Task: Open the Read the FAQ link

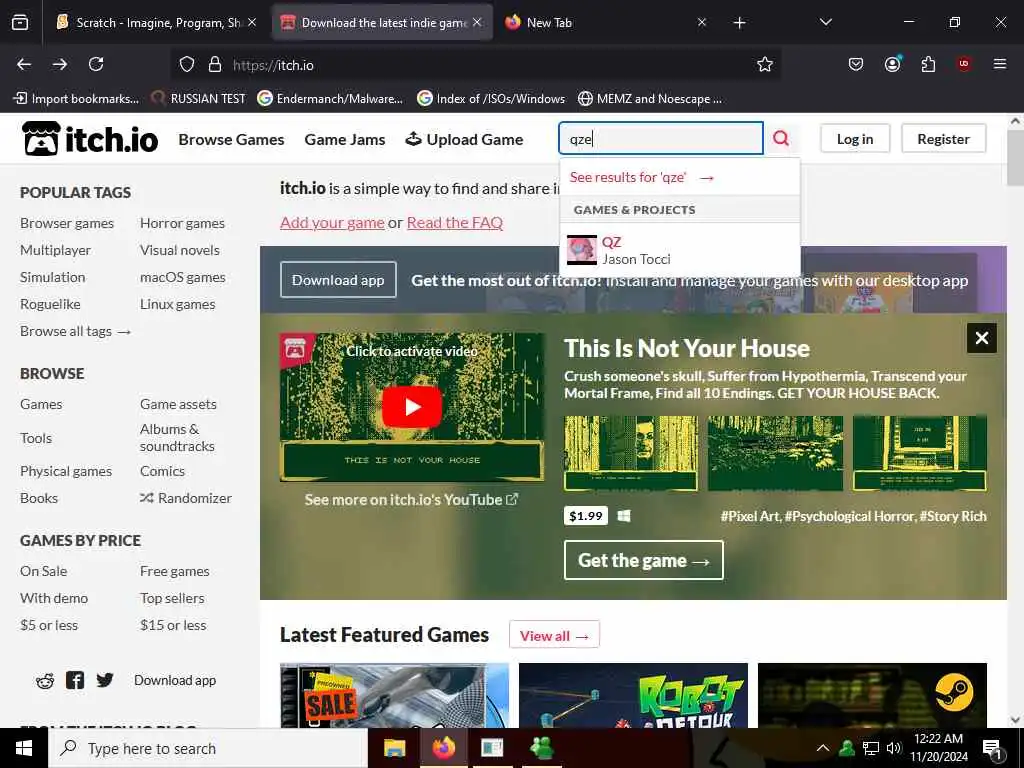Action: pos(455,222)
